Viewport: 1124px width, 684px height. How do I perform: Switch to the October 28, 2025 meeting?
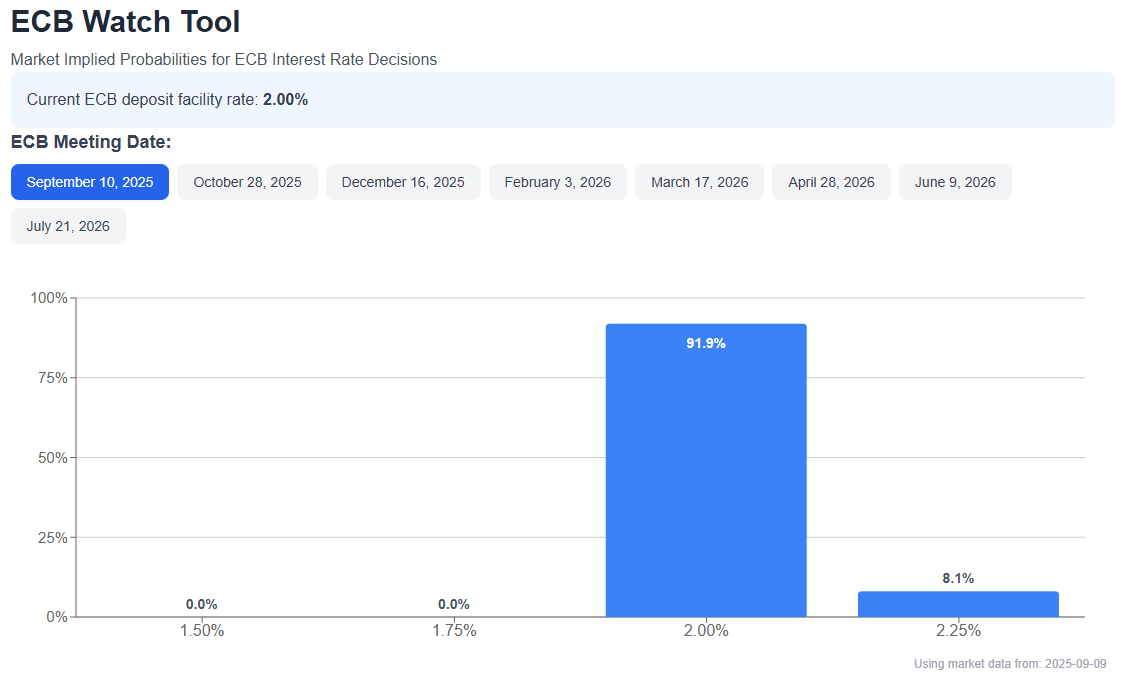[247, 182]
